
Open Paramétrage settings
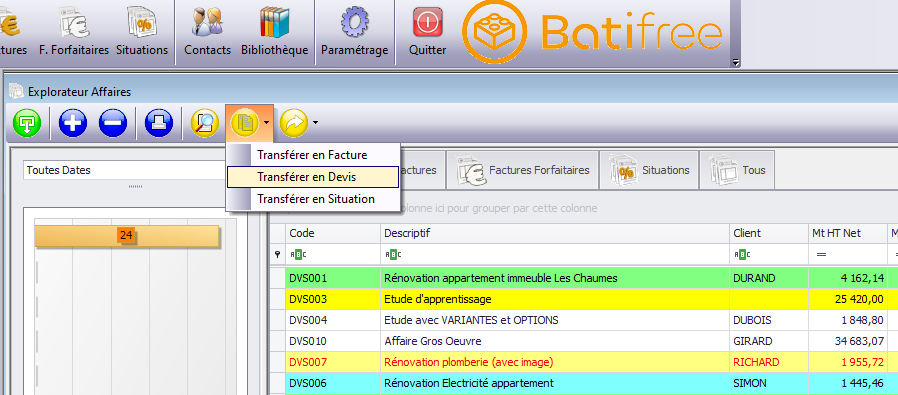(x=355, y=32)
